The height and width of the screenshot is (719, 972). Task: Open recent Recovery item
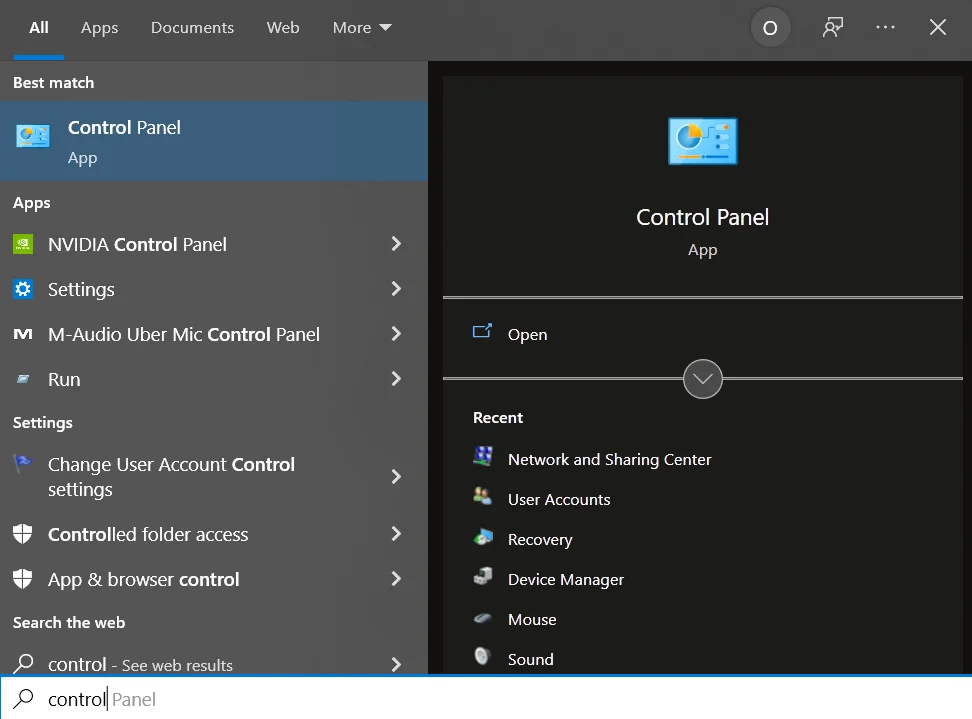540,540
